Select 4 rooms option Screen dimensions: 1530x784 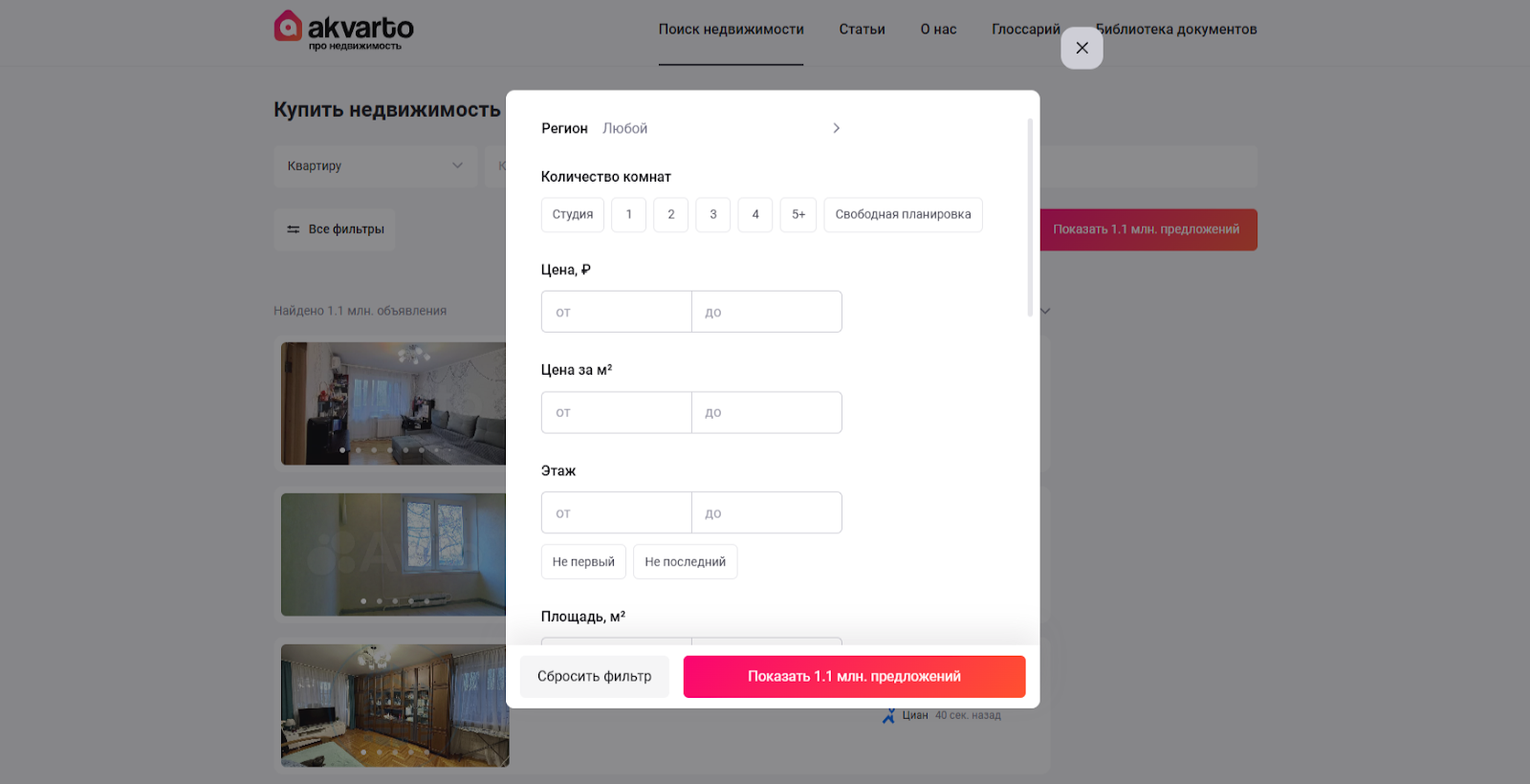tap(755, 214)
